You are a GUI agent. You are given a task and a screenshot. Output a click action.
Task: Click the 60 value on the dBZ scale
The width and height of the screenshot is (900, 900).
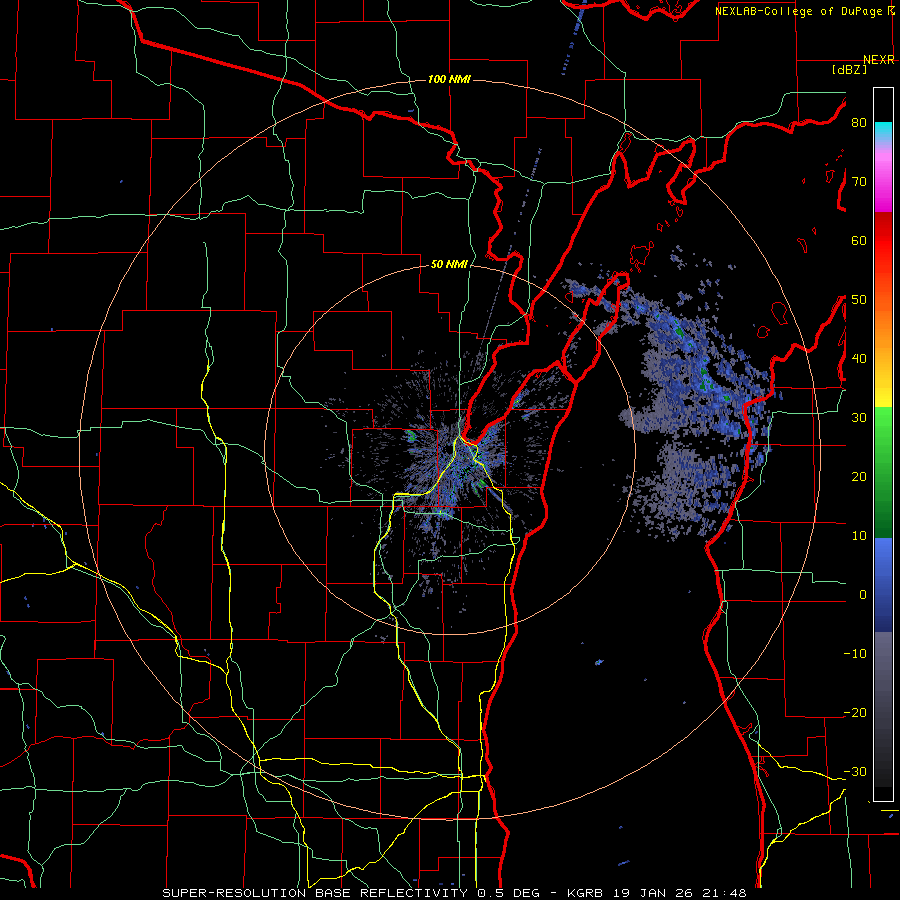click(x=859, y=240)
